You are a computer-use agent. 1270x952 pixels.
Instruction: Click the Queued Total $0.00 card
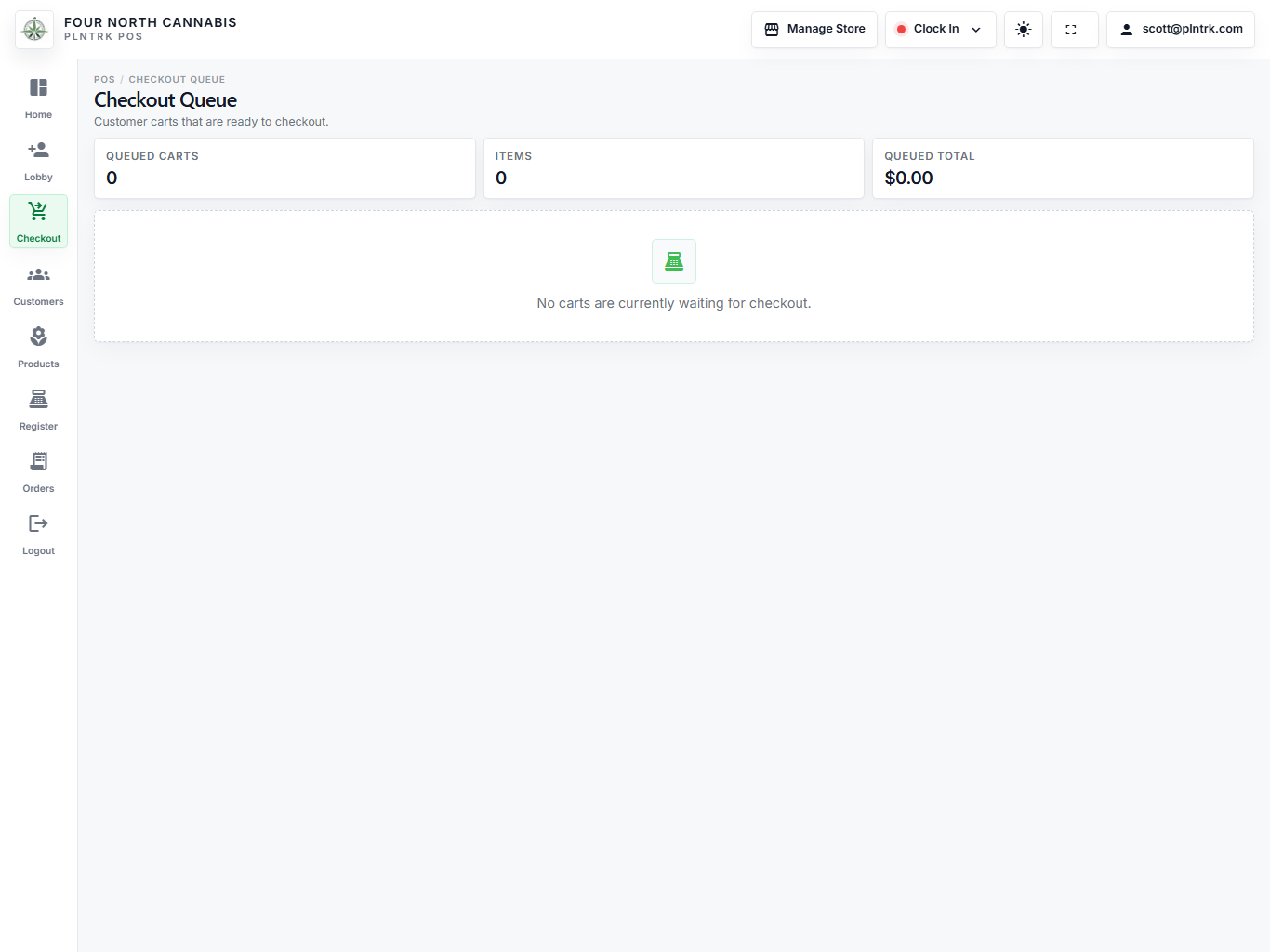pos(1063,168)
